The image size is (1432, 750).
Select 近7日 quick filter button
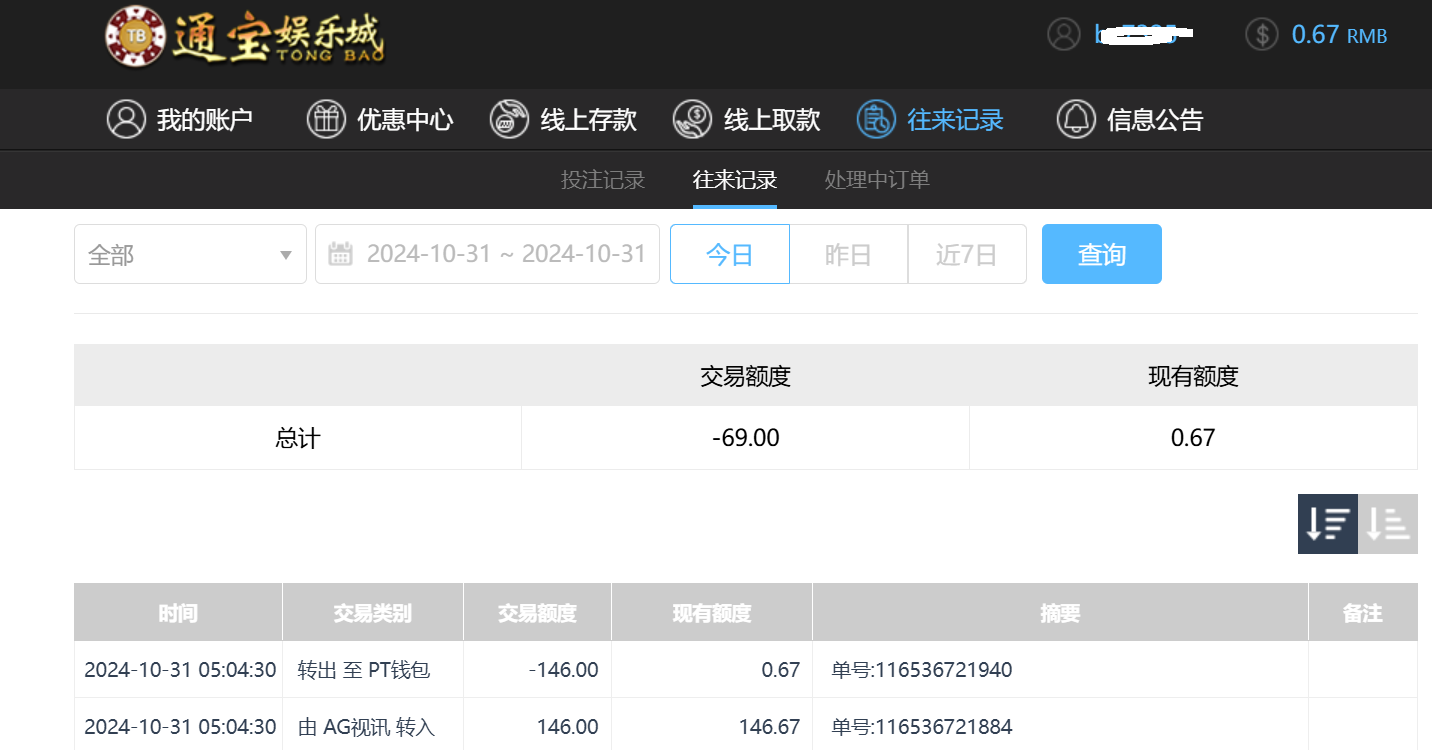[x=966, y=255]
